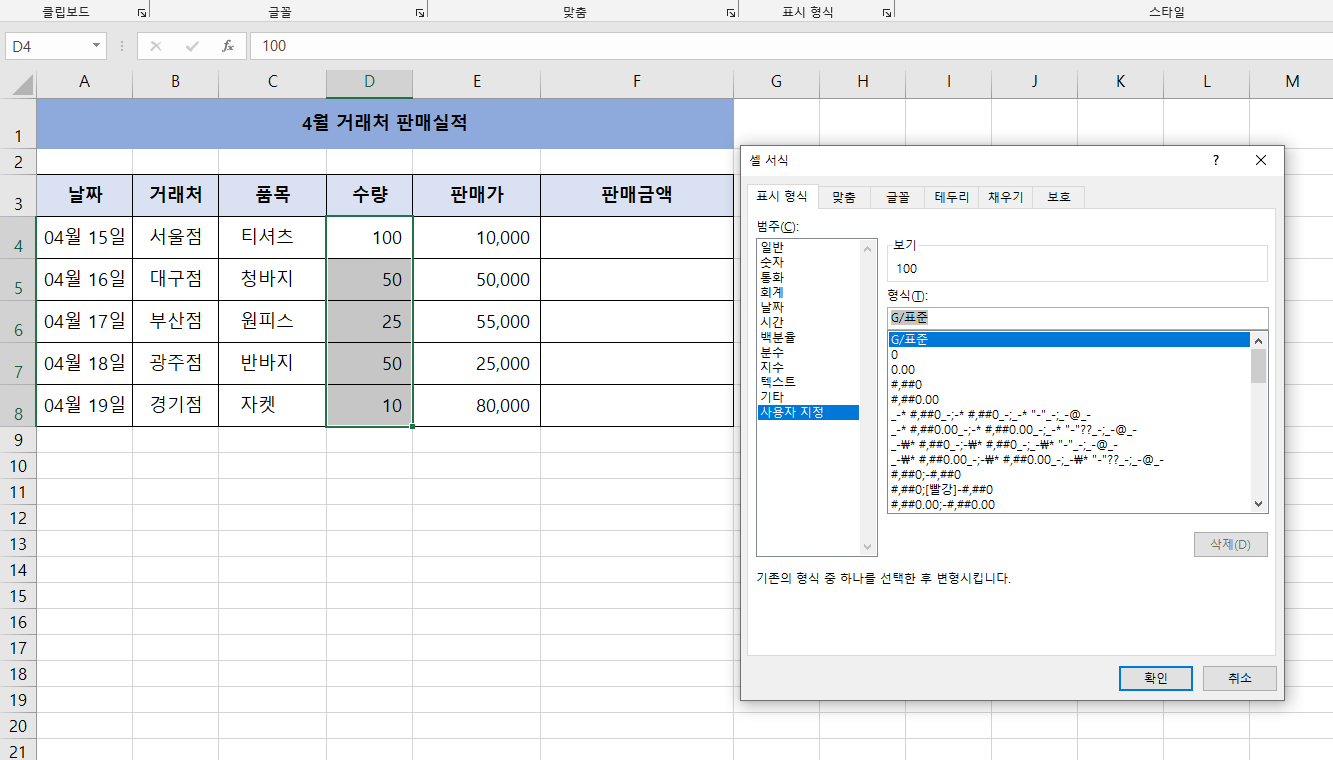The height and width of the screenshot is (760, 1333).
Task: Select row 4 header
Action: [x=18, y=238]
